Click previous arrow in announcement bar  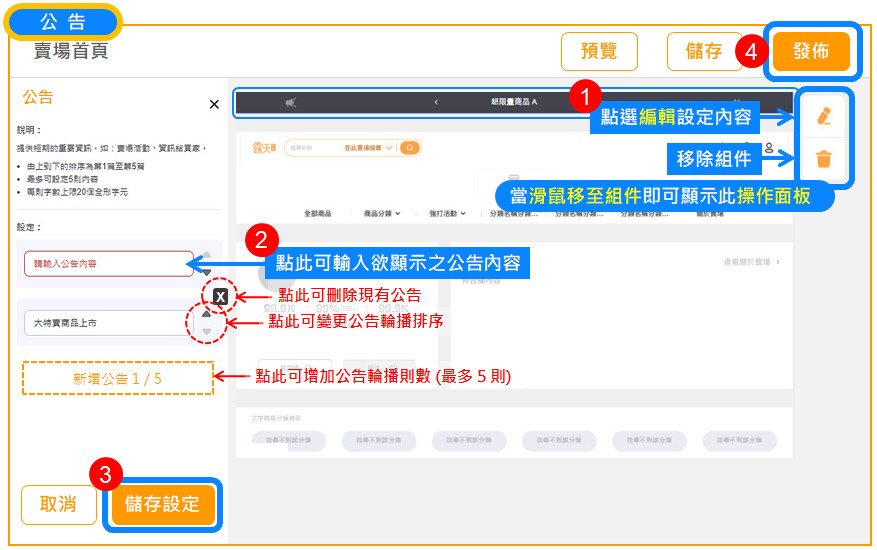[x=436, y=102]
